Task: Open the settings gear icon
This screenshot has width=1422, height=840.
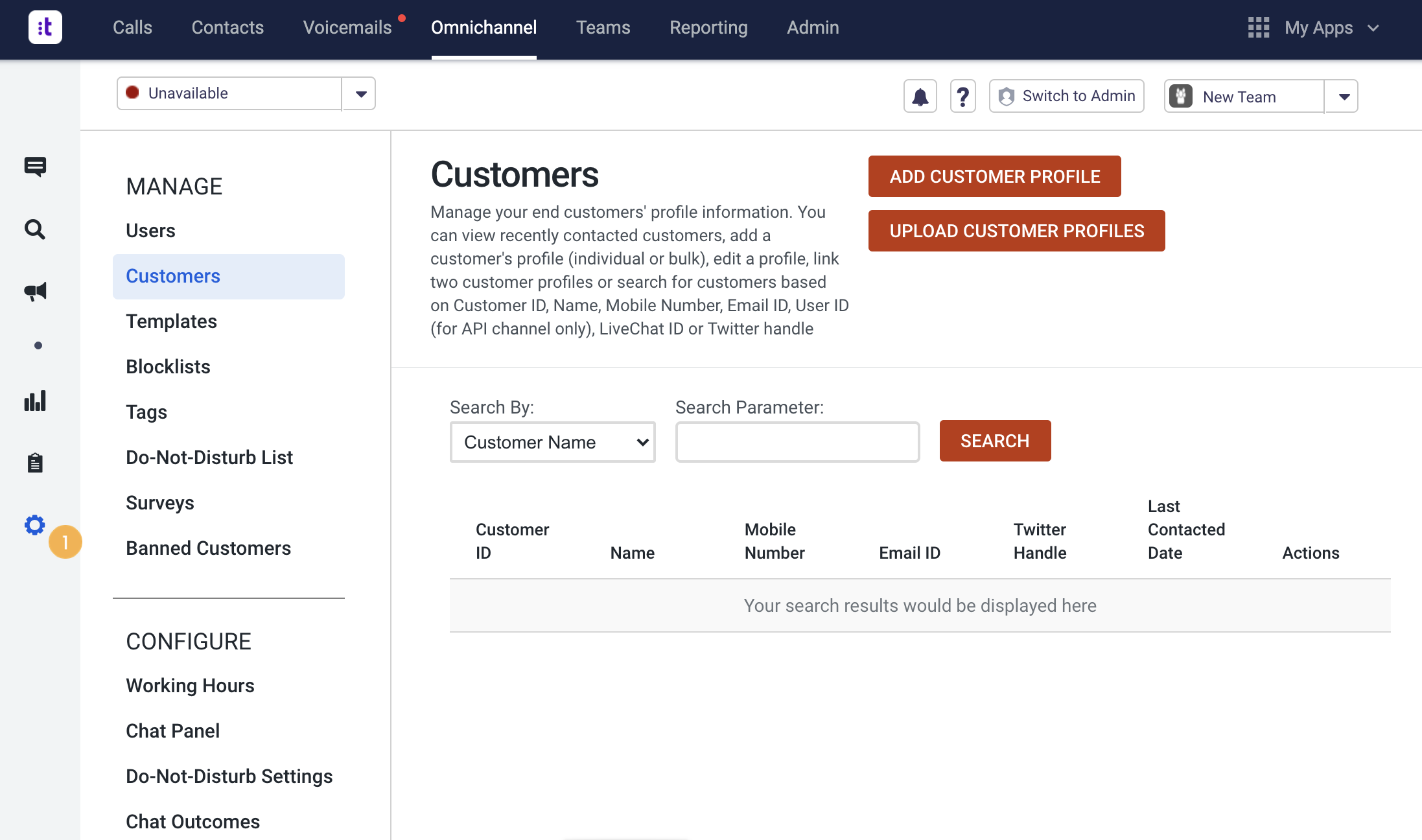Action: coord(35,525)
